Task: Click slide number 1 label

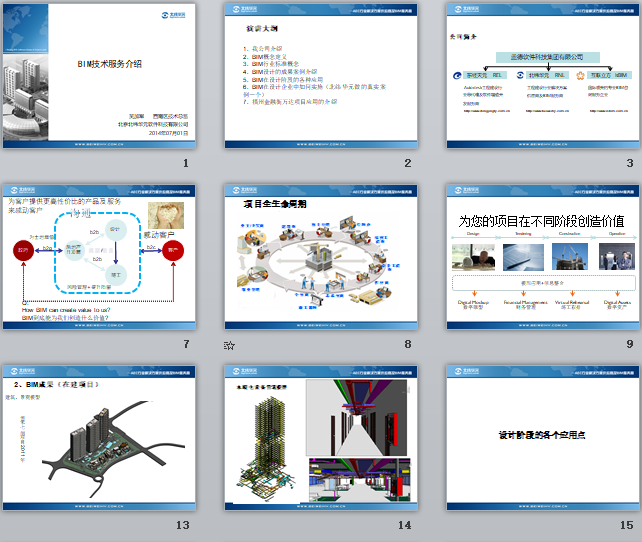Action: (186, 163)
